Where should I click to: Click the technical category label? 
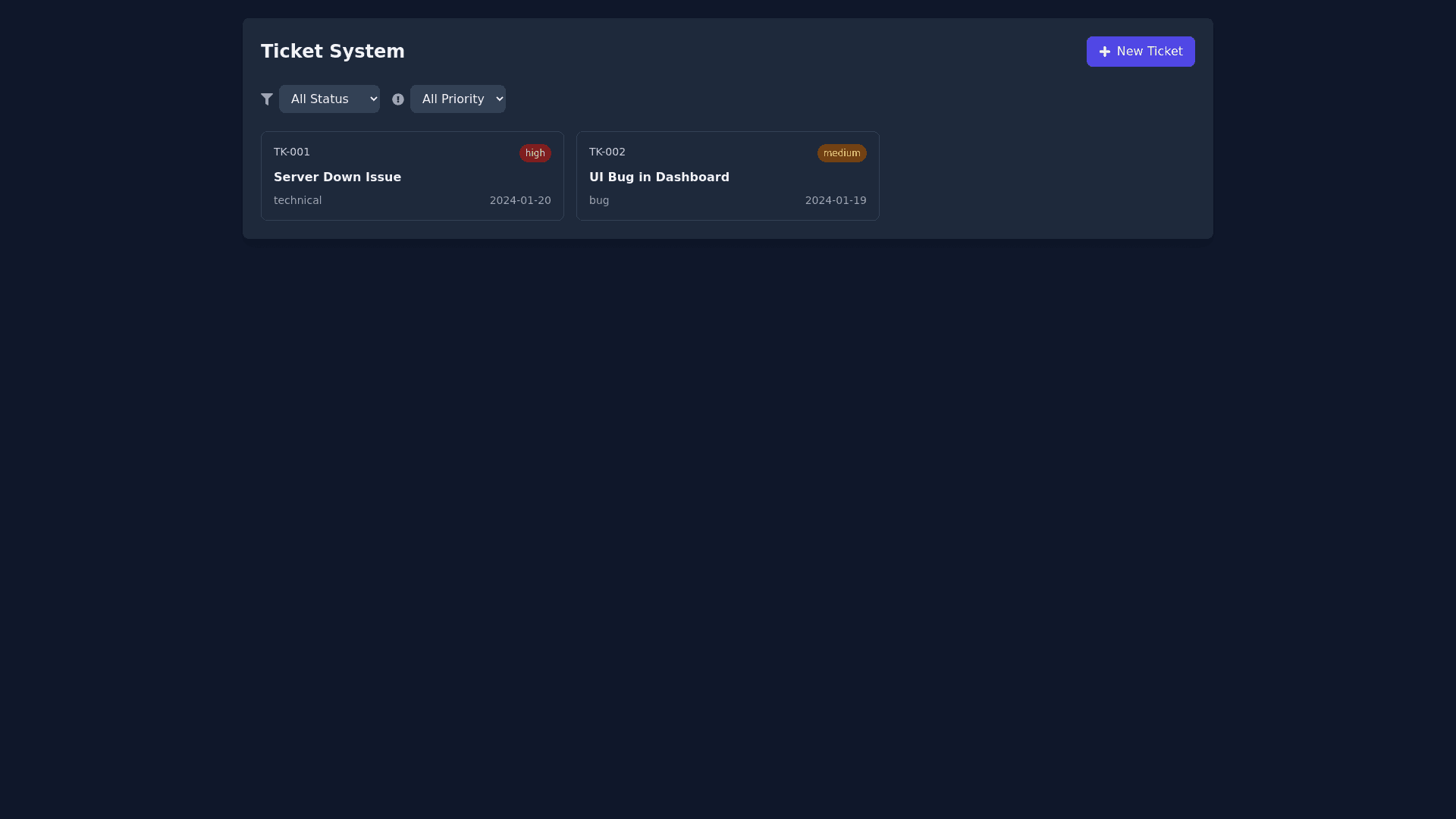point(297,201)
